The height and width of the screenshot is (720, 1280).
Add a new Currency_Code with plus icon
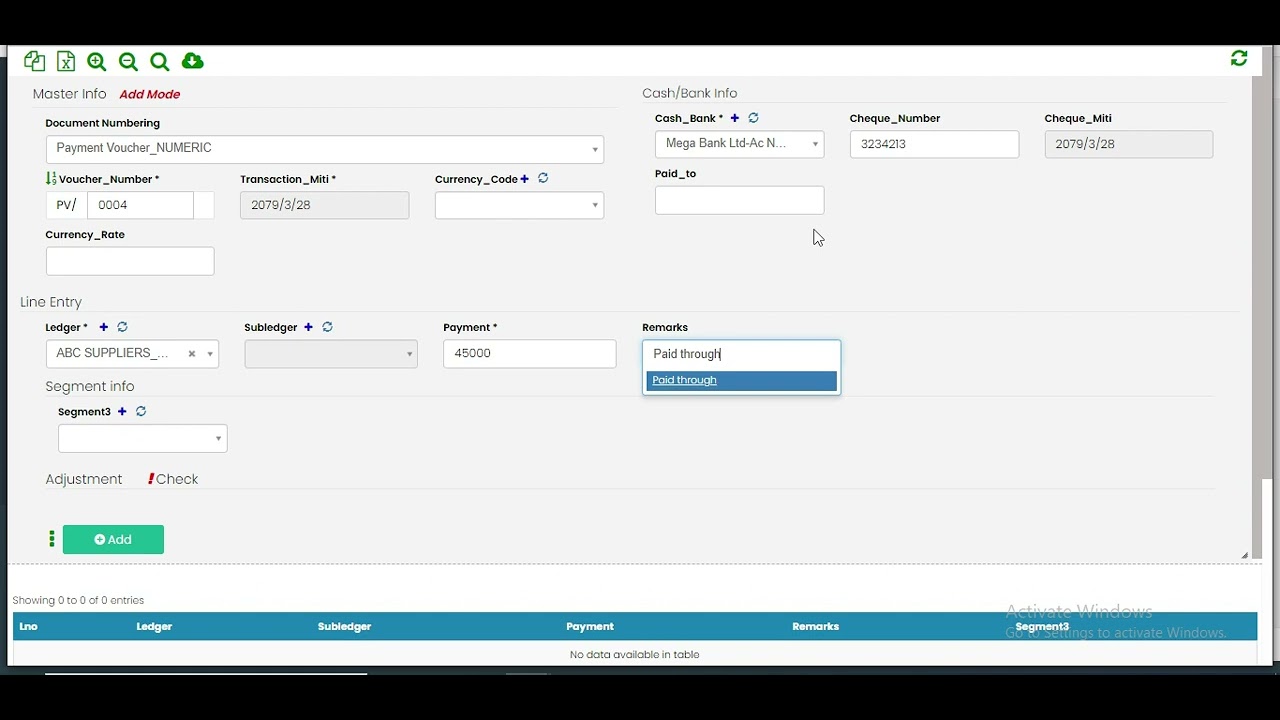(524, 179)
